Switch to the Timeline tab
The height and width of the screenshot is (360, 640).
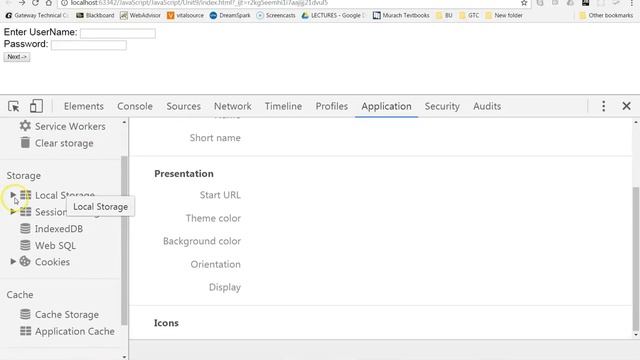click(283, 106)
